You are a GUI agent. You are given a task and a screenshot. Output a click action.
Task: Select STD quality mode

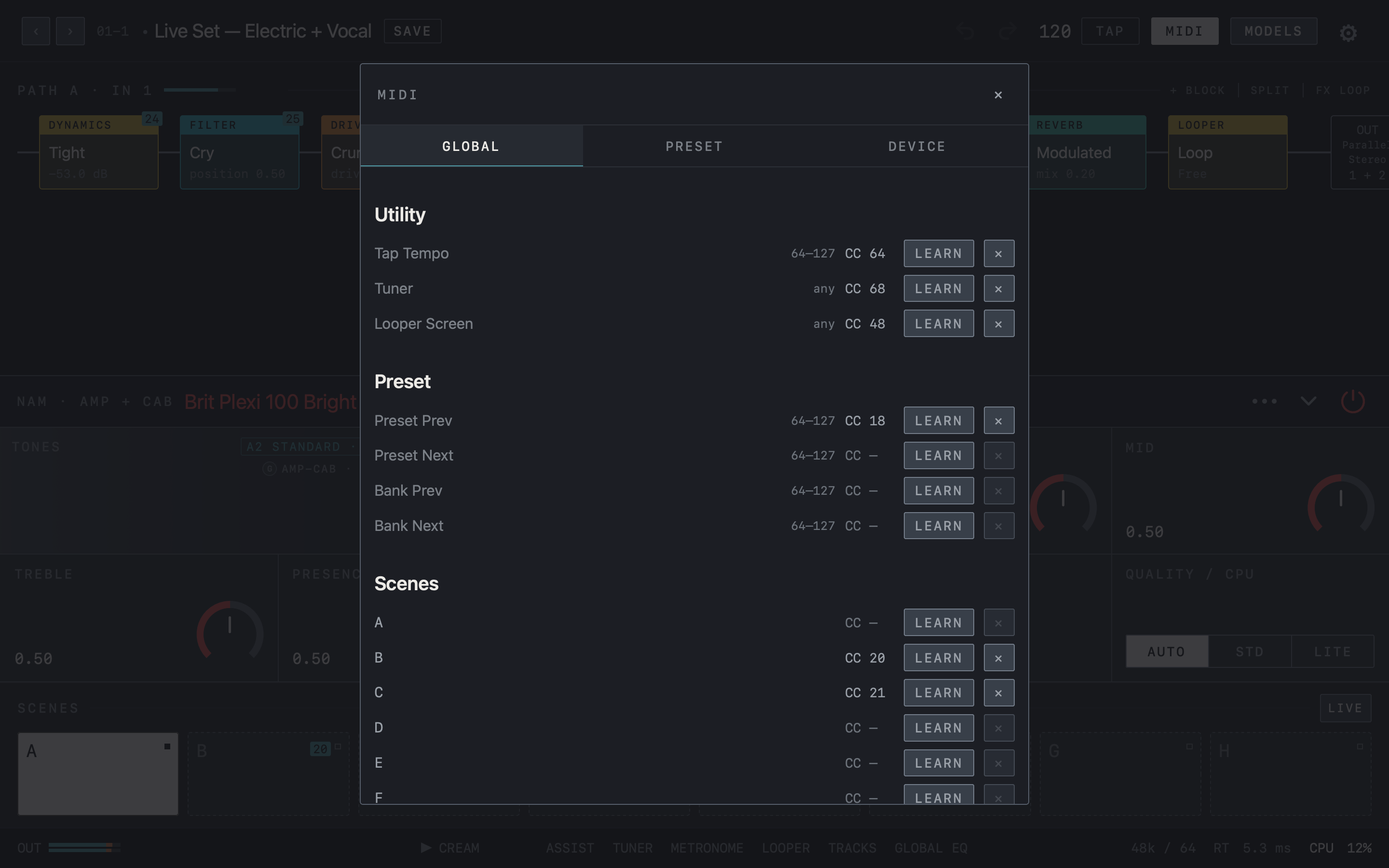click(x=1250, y=651)
